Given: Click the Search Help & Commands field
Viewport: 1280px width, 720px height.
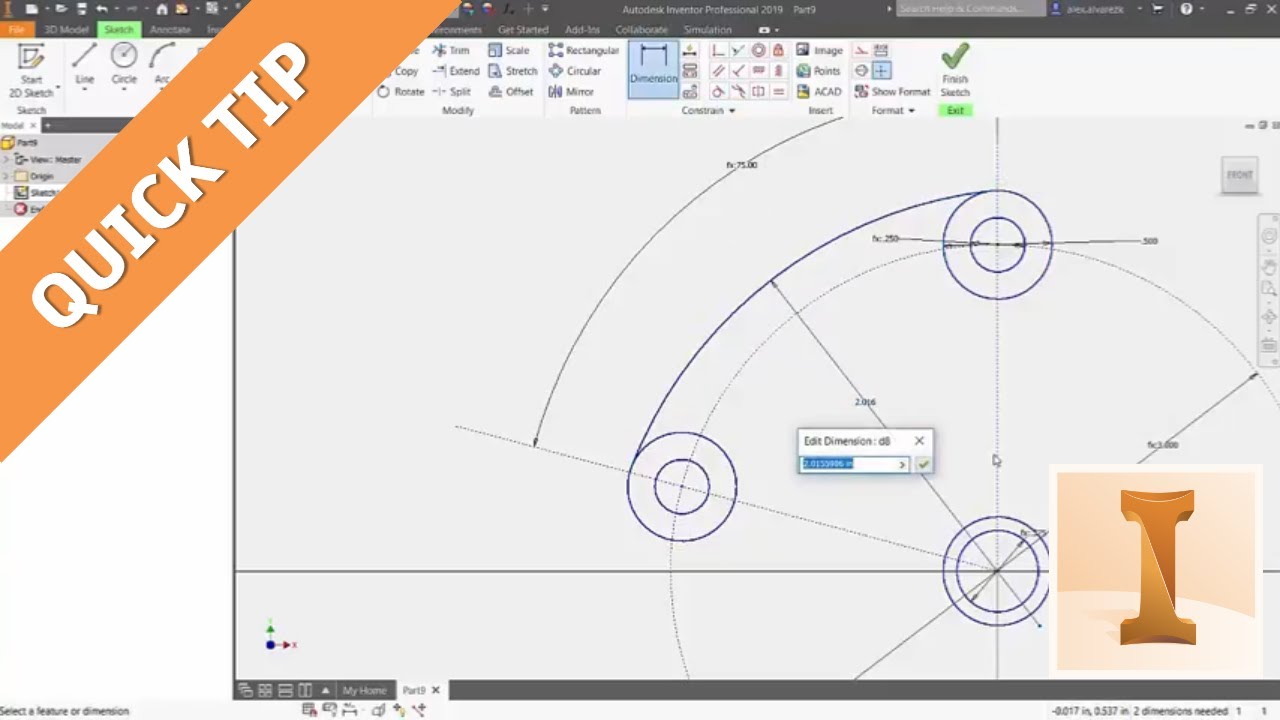Looking at the screenshot, I should 970,9.
